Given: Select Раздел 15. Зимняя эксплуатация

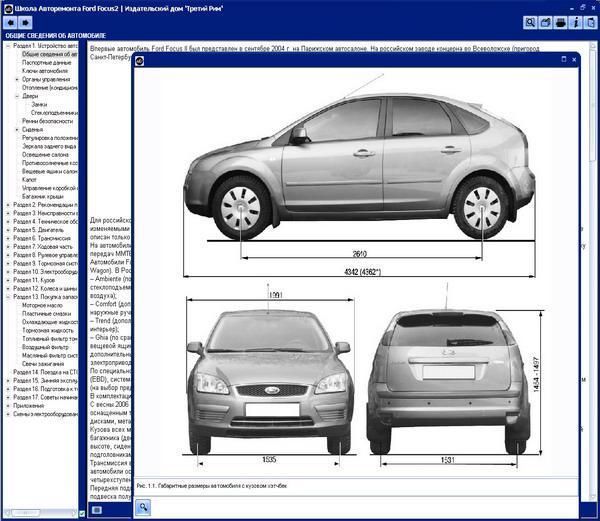Looking at the screenshot, I should pos(45,381).
